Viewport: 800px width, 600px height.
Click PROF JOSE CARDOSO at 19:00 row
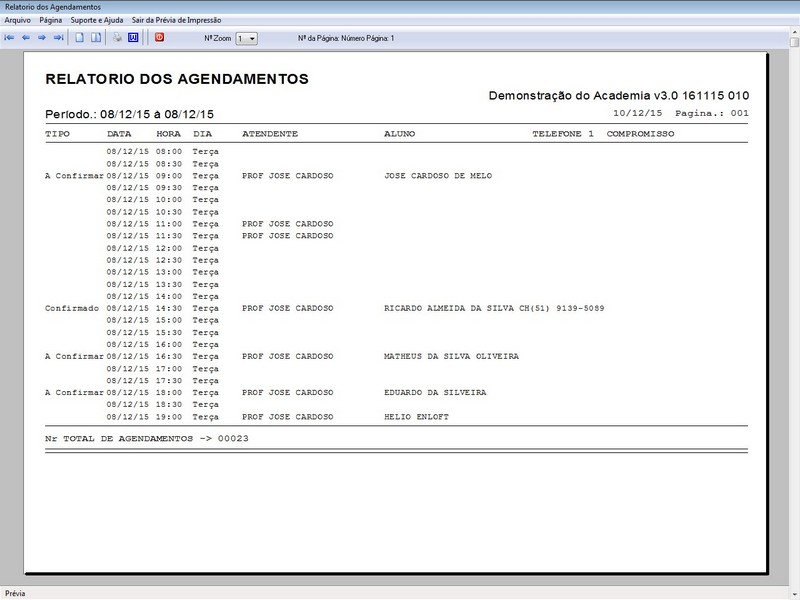tap(288, 417)
